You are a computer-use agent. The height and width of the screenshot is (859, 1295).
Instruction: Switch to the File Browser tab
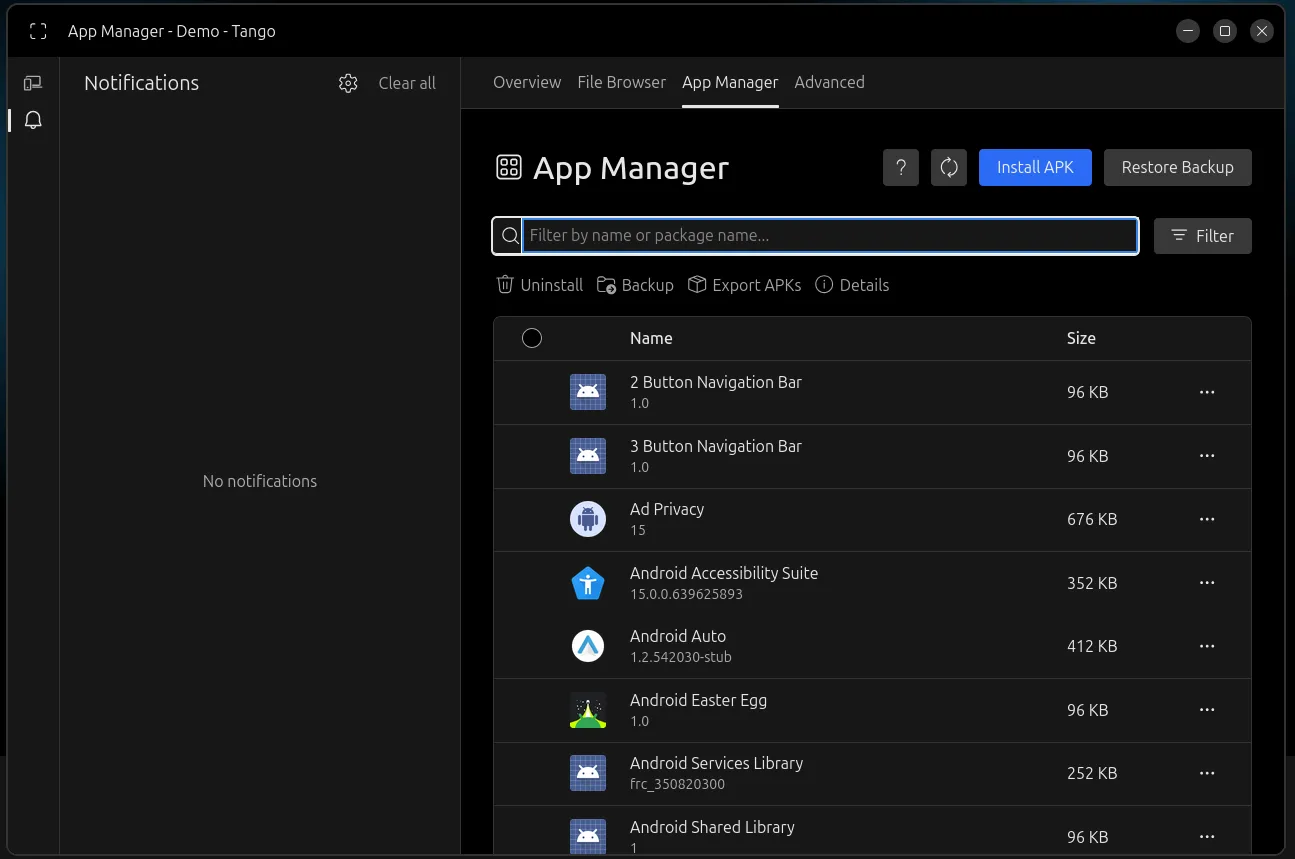coord(621,82)
